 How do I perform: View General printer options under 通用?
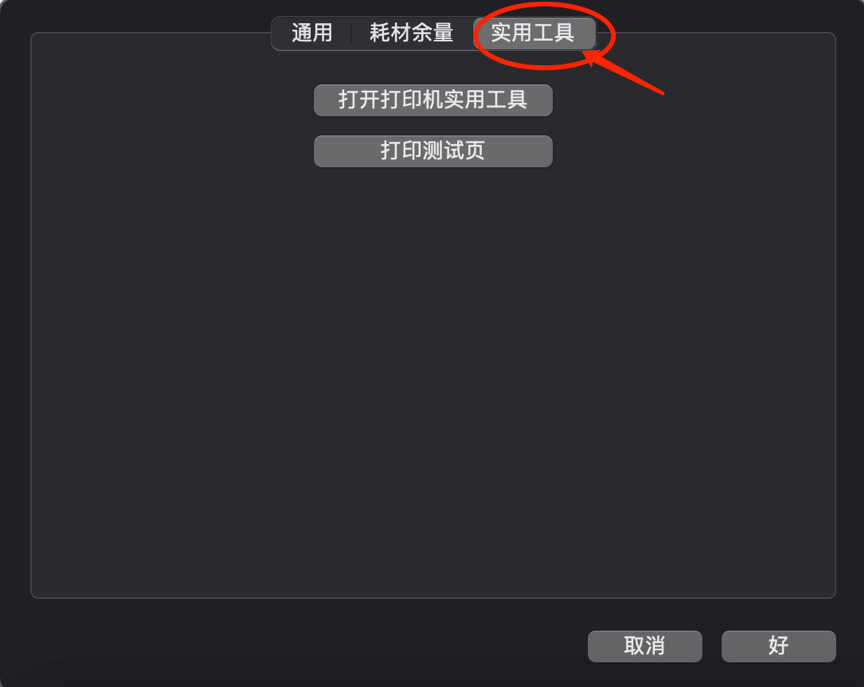point(312,33)
